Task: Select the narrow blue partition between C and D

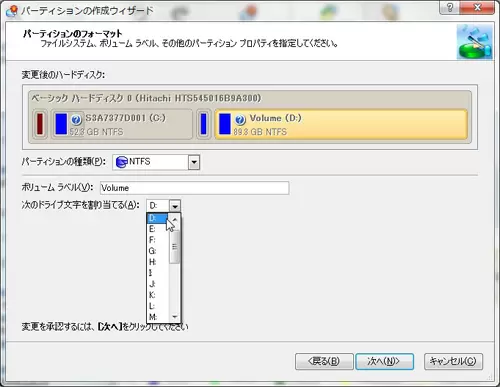Action: click(x=203, y=124)
